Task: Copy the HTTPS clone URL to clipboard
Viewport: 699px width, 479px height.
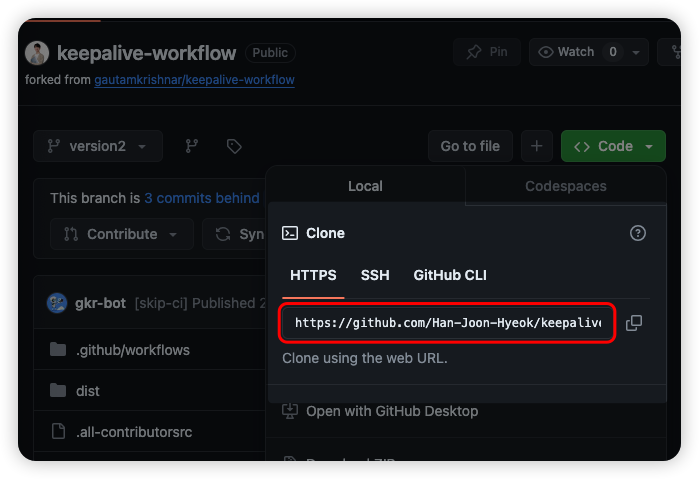Action: (634, 323)
